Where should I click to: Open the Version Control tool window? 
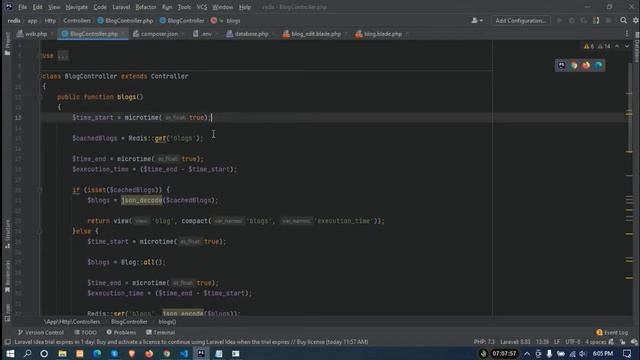pos(41,332)
